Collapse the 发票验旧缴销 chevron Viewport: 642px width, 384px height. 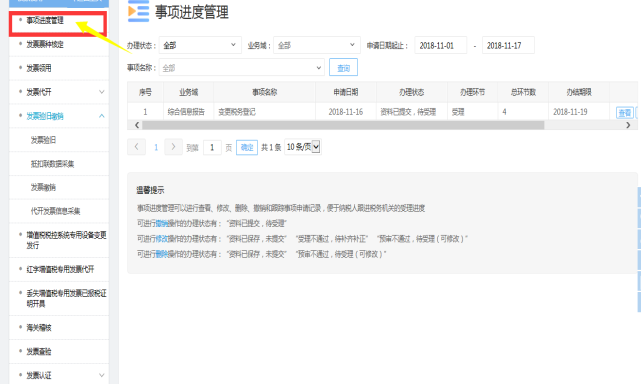click(102, 116)
